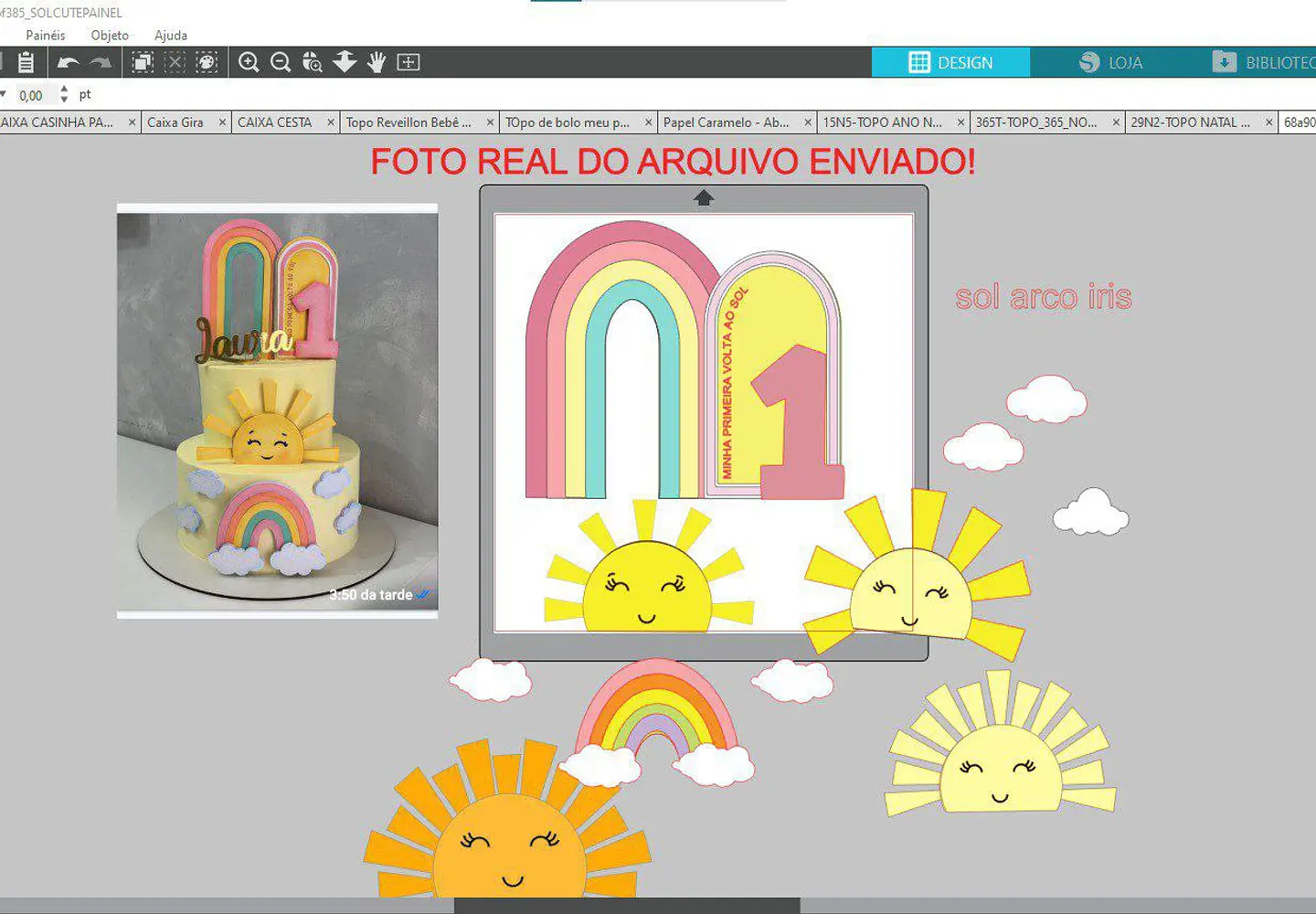Choose the Zoom Selection tool
This screenshot has width=1316, height=914.
[x=313, y=62]
